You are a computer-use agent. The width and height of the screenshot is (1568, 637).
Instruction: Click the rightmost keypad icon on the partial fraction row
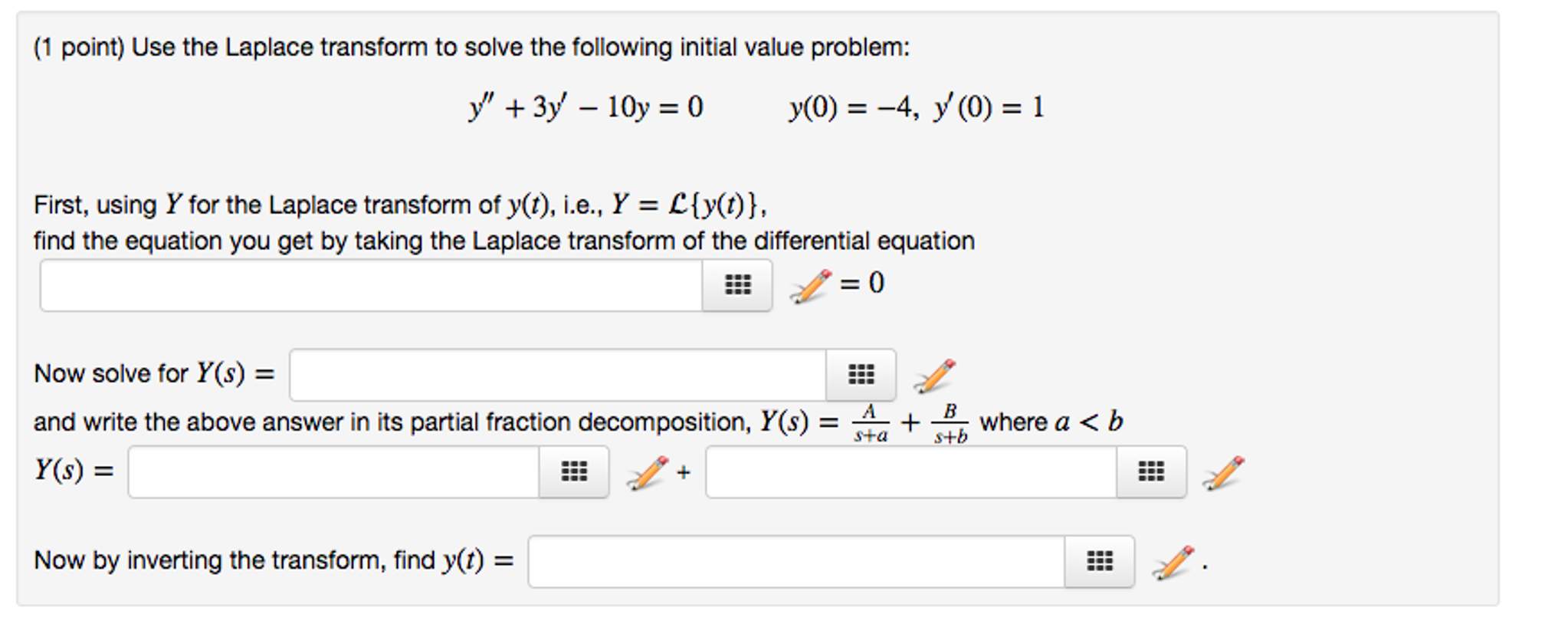tap(1151, 473)
